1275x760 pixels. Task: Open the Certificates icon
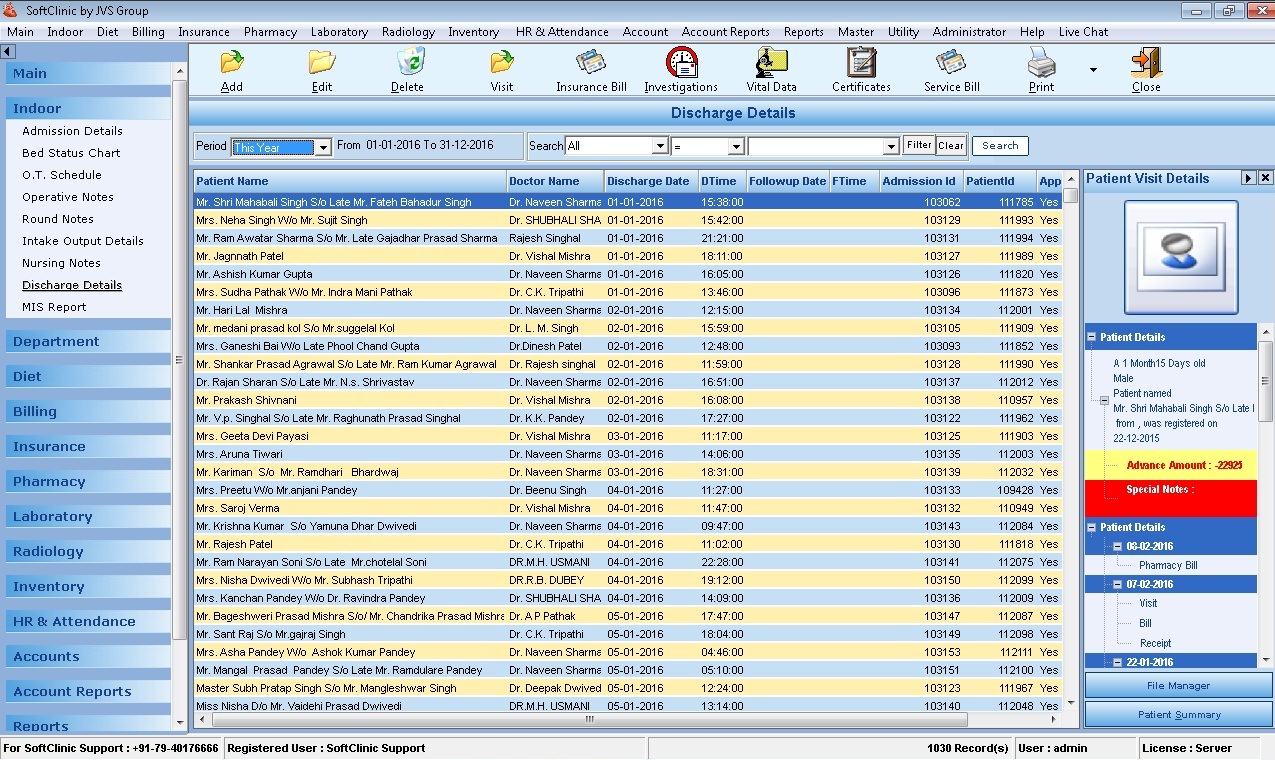[x=861, y=63]
